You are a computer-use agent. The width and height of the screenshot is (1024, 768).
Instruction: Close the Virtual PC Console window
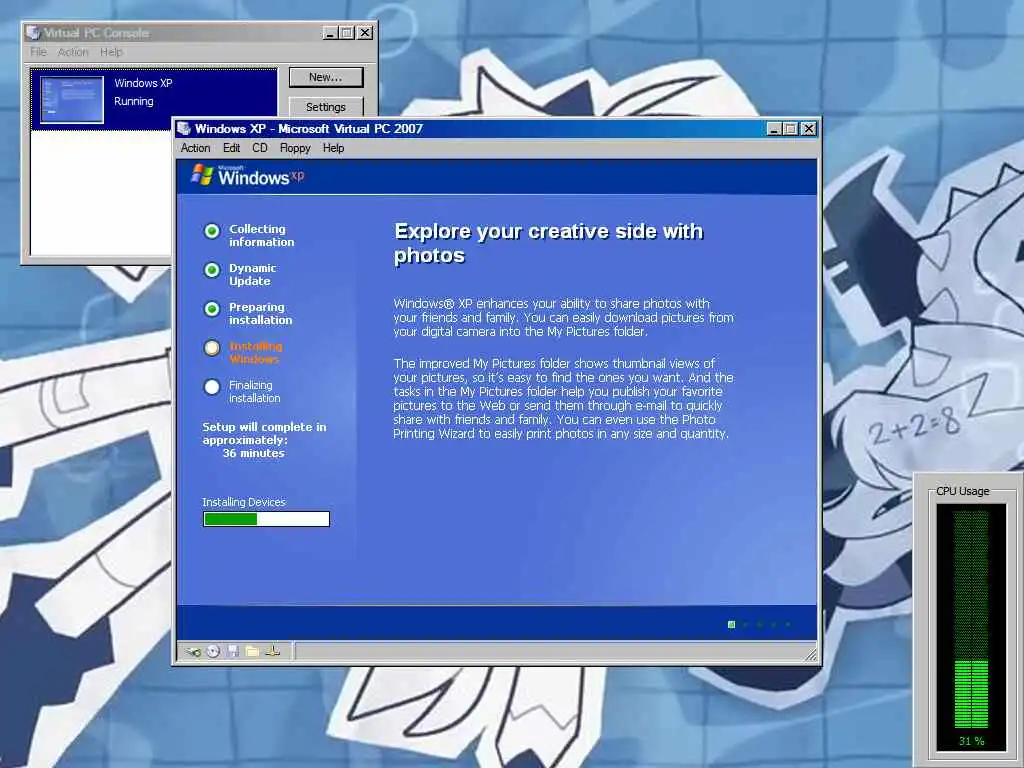tap(365, 33)
